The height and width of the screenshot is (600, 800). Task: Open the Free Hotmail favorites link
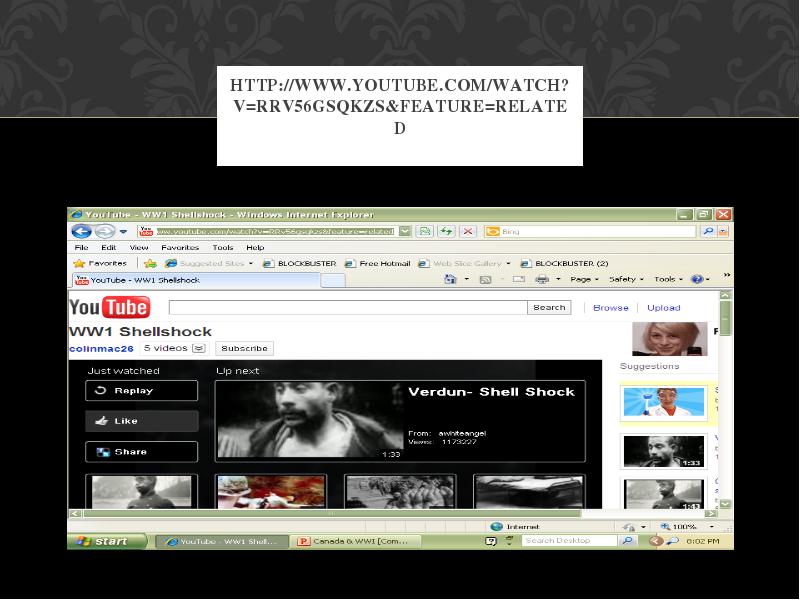pos(378,263)
